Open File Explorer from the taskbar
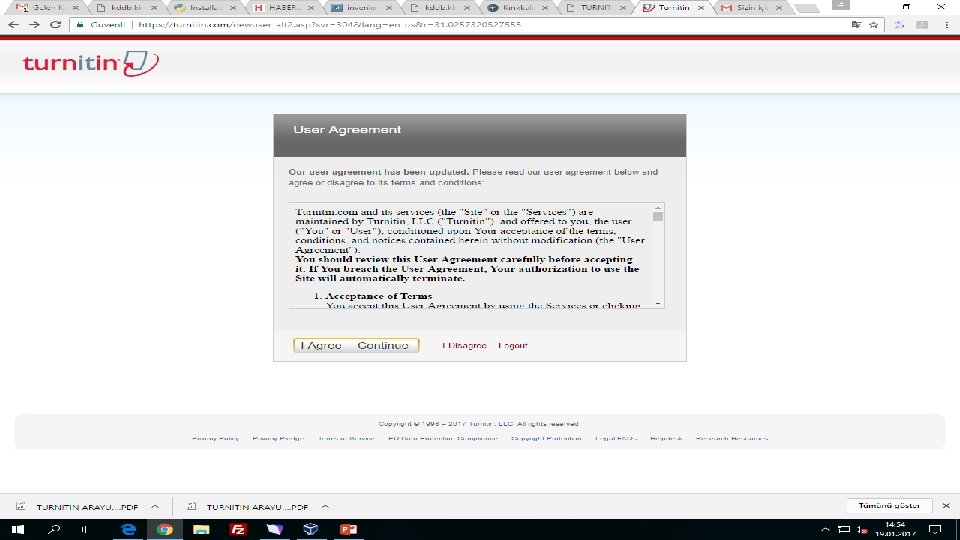960x540 pixels. click(201, 529)
